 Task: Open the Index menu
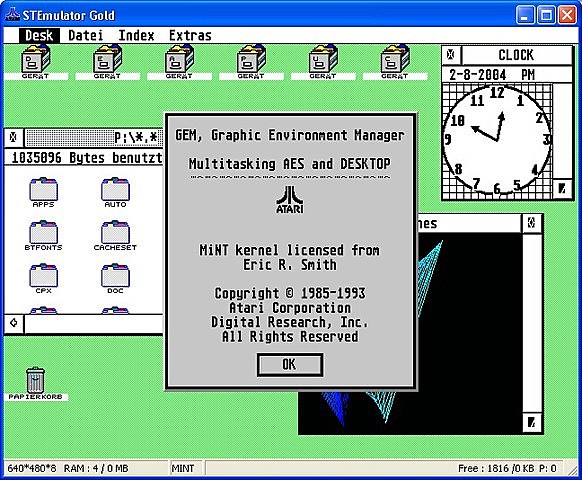pyautogui.click(x=136, y=36)
